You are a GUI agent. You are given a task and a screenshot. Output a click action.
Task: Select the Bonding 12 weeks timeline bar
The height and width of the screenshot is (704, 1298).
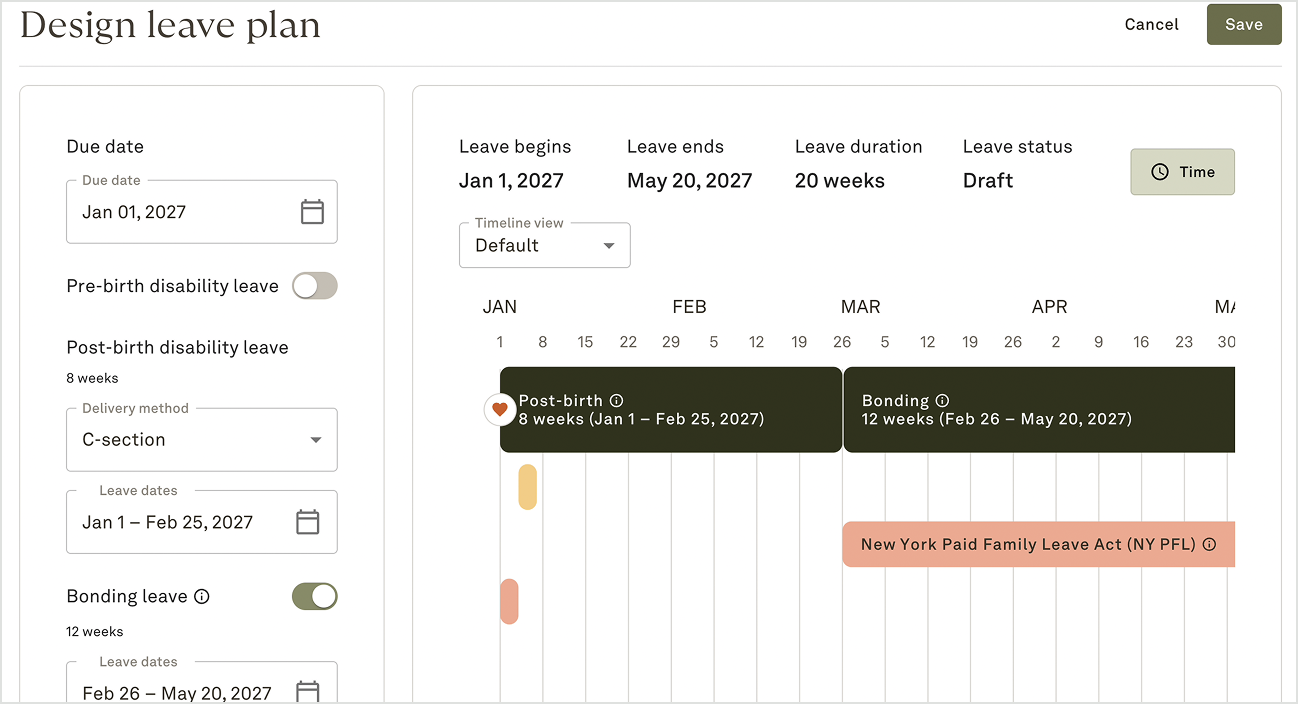pos(1040,410)
